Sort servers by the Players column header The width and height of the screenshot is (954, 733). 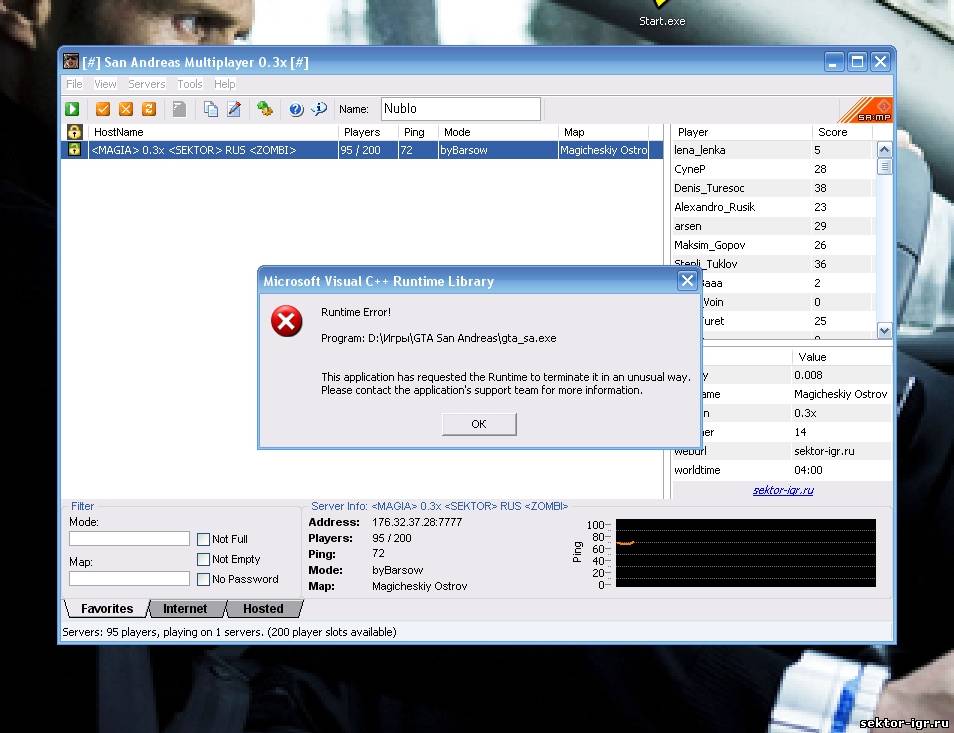(x=367, y=132)
